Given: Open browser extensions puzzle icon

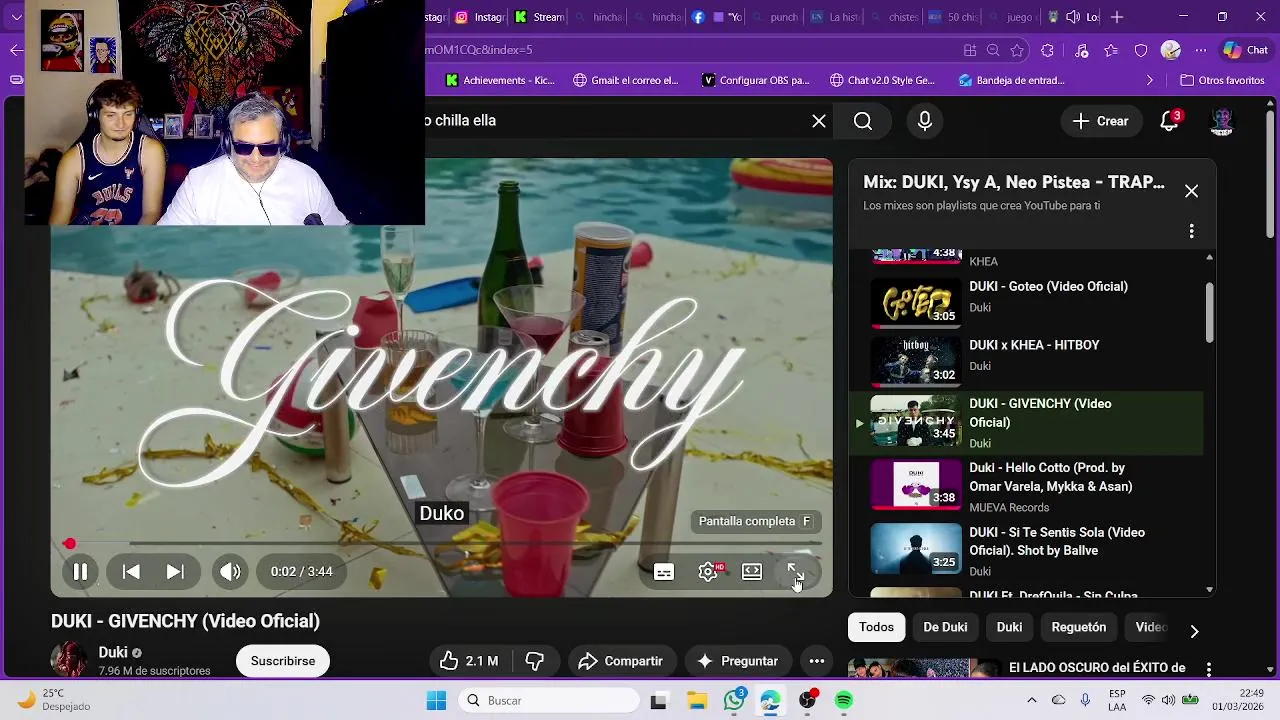Looking at the screenshot, I should [x=1047, y=50].
